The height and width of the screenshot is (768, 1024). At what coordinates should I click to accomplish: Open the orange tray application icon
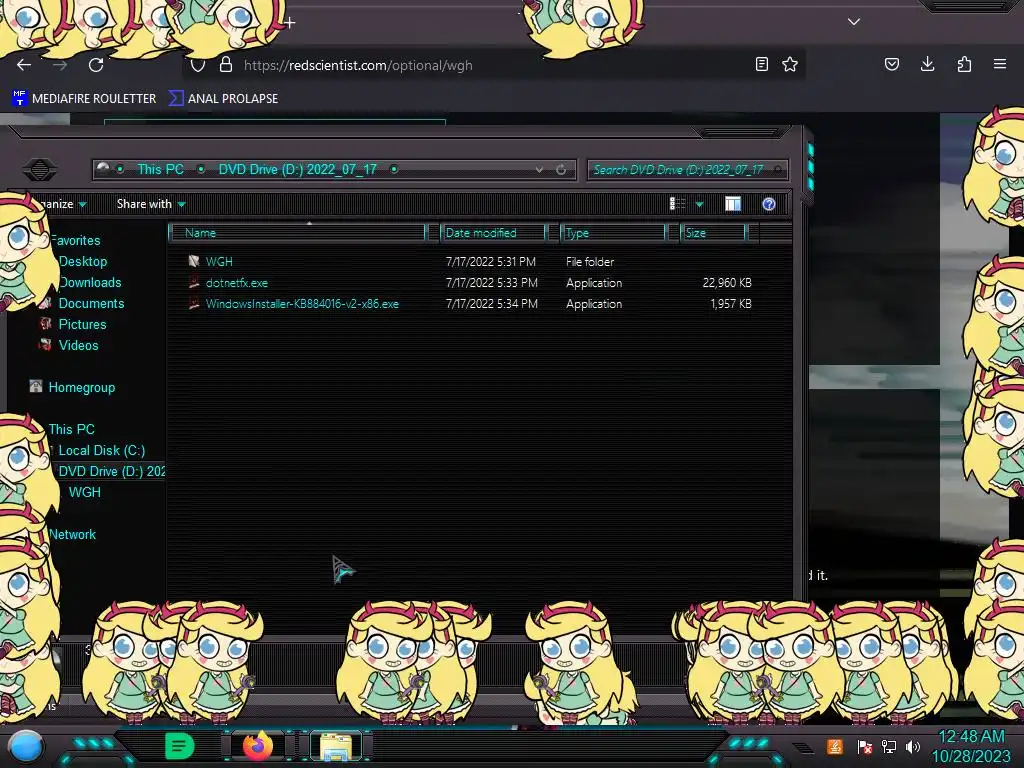point(835,746)
